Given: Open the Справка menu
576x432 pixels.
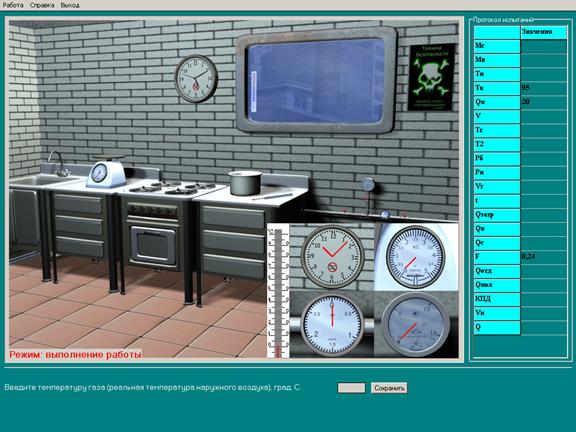Looking at the screenshot, I should pos(42,5).
